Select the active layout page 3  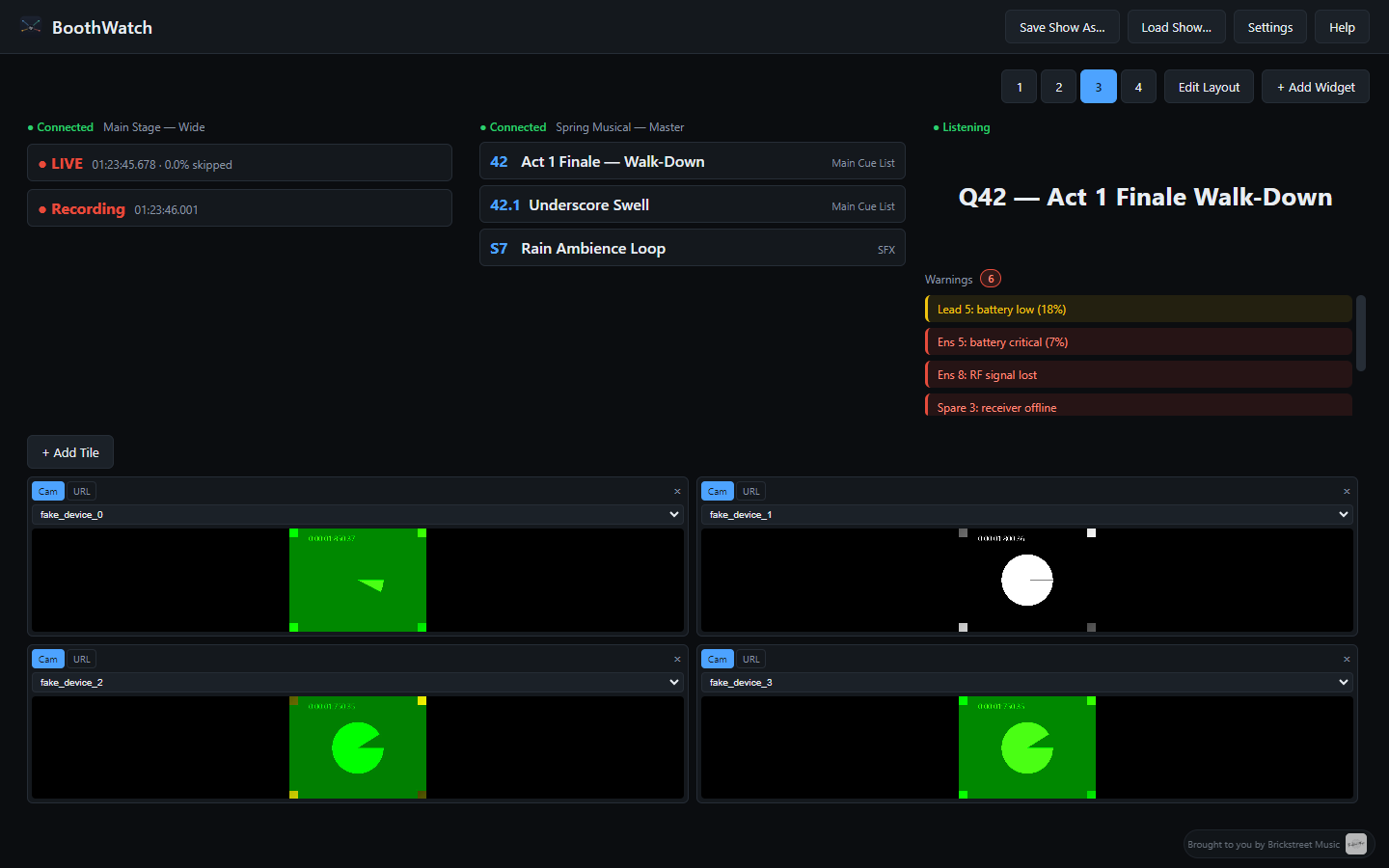point(1099,87)
